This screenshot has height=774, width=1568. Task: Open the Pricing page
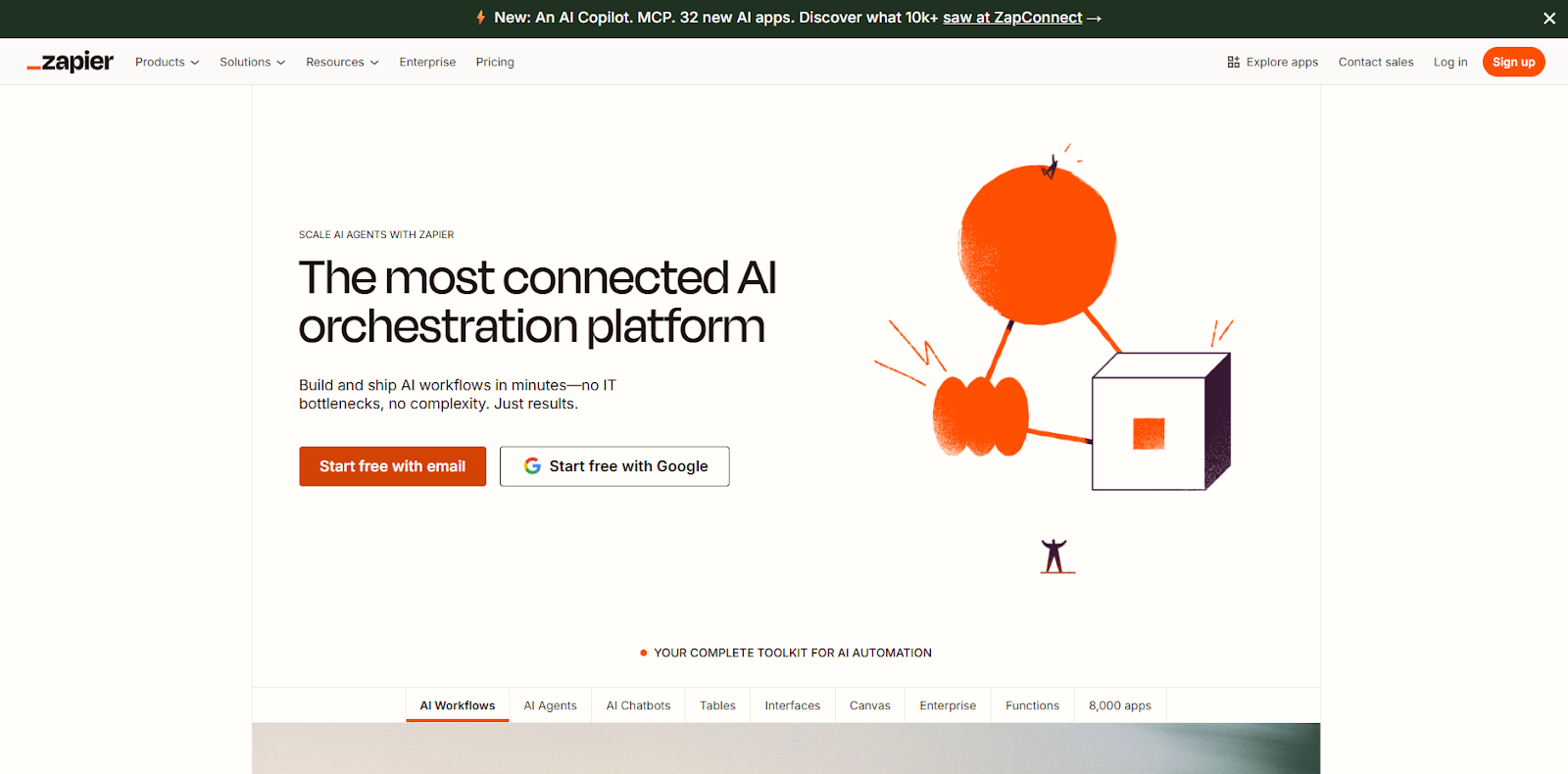(495, 62)
